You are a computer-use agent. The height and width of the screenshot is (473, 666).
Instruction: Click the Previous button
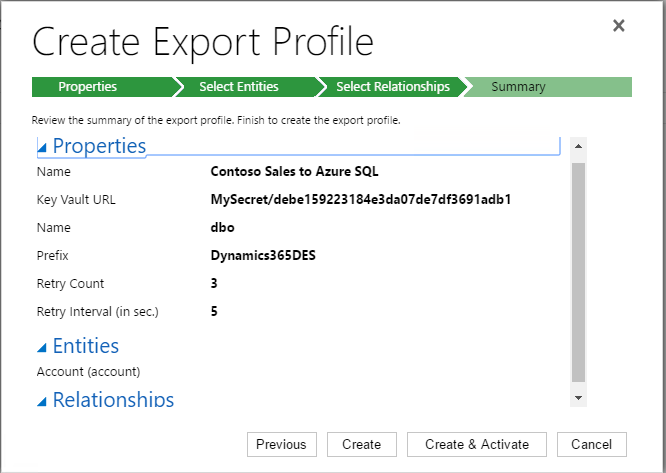281,445
